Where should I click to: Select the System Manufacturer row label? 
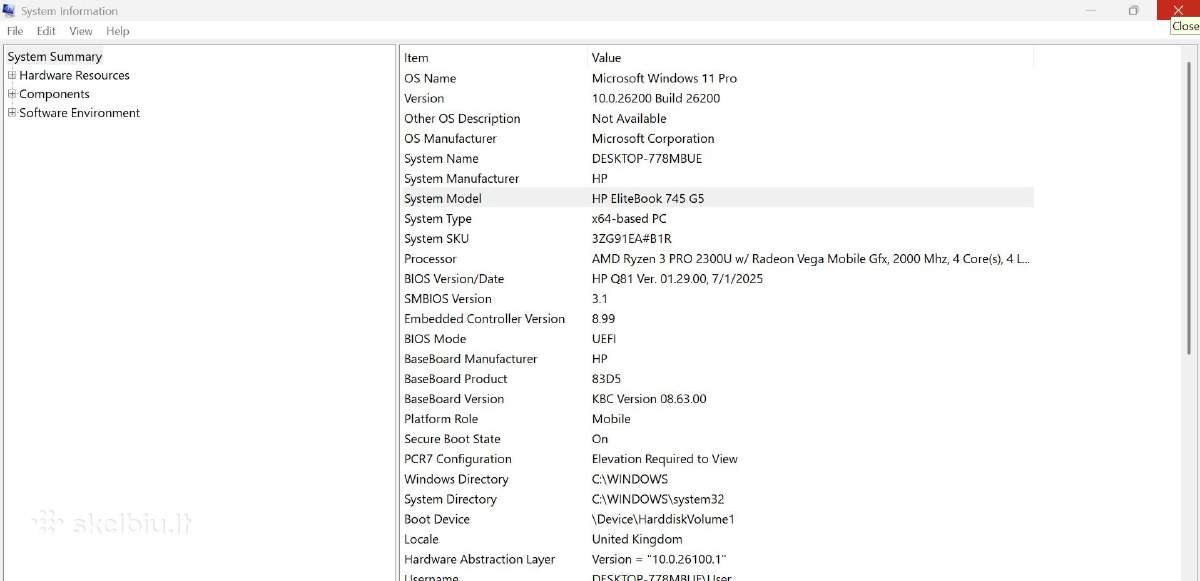point(462,178)
